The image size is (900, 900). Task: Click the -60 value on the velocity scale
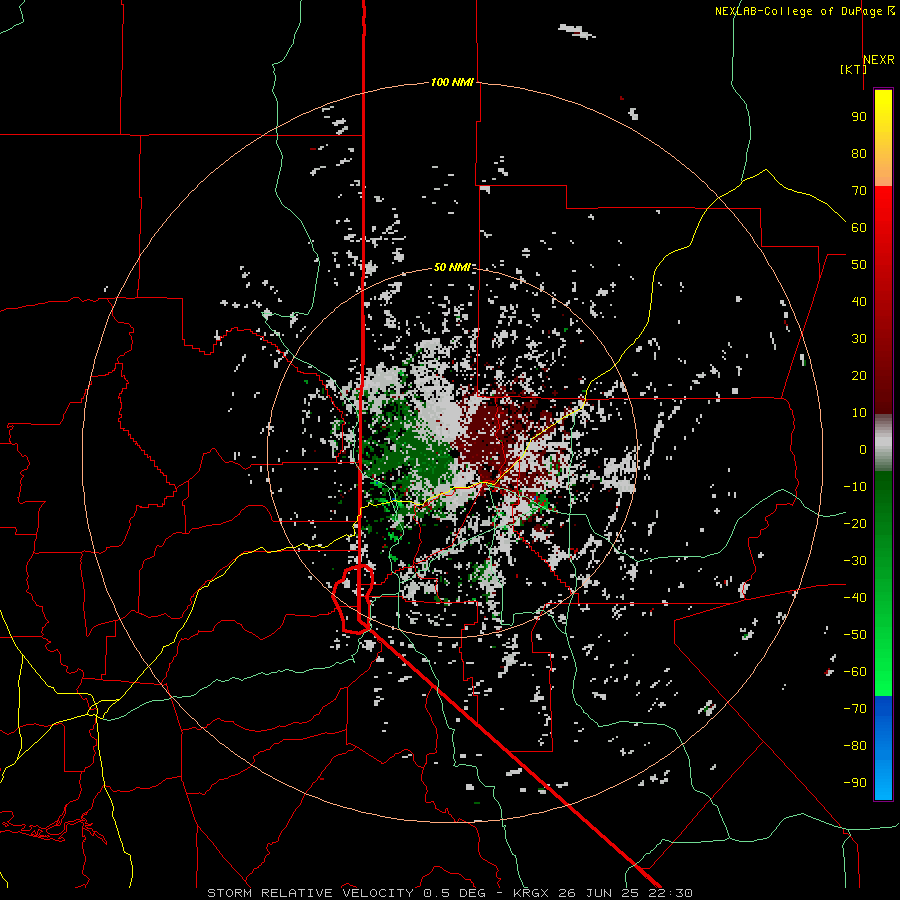[855, 672]
